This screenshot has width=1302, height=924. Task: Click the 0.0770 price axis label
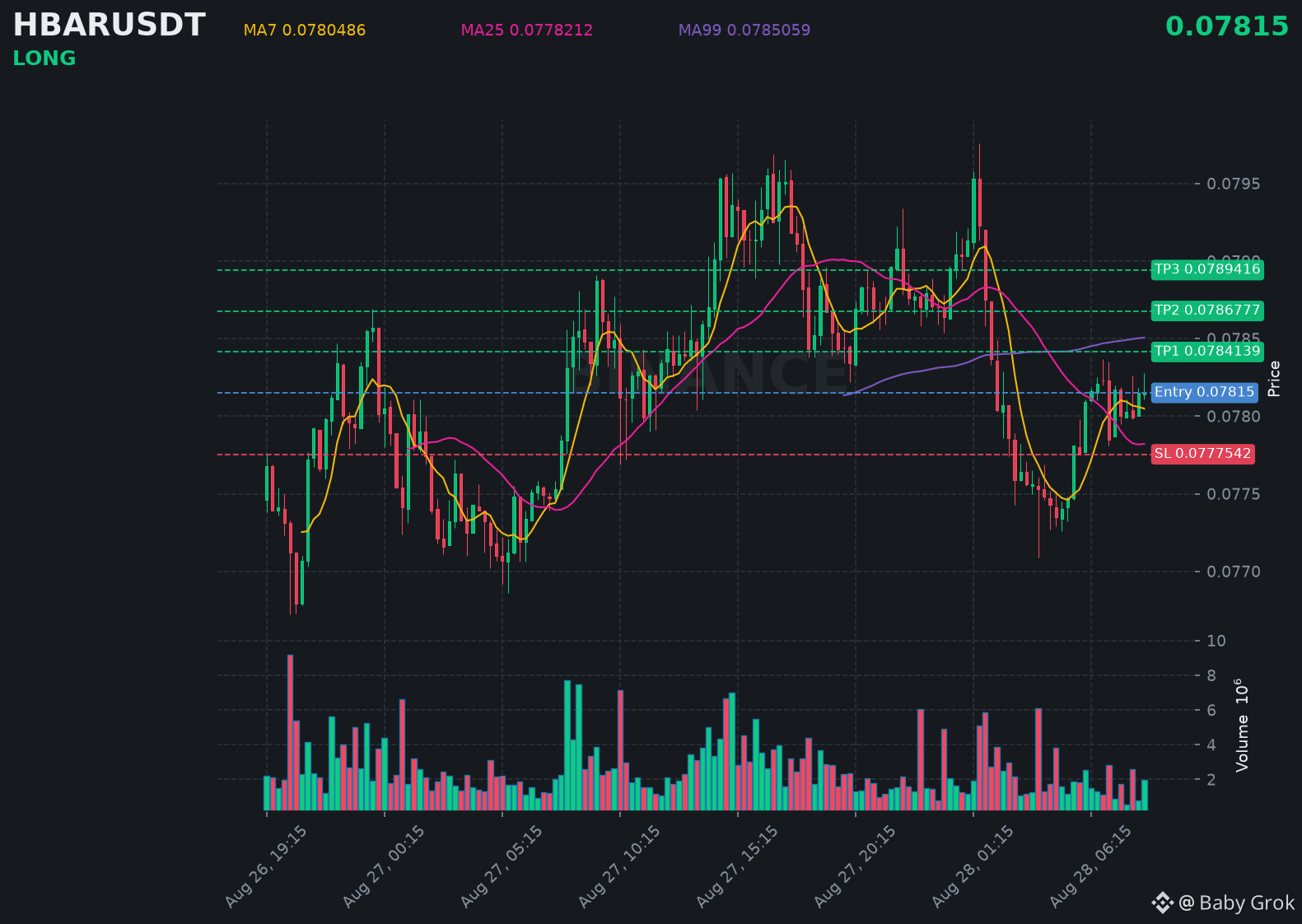(1234, 572)
